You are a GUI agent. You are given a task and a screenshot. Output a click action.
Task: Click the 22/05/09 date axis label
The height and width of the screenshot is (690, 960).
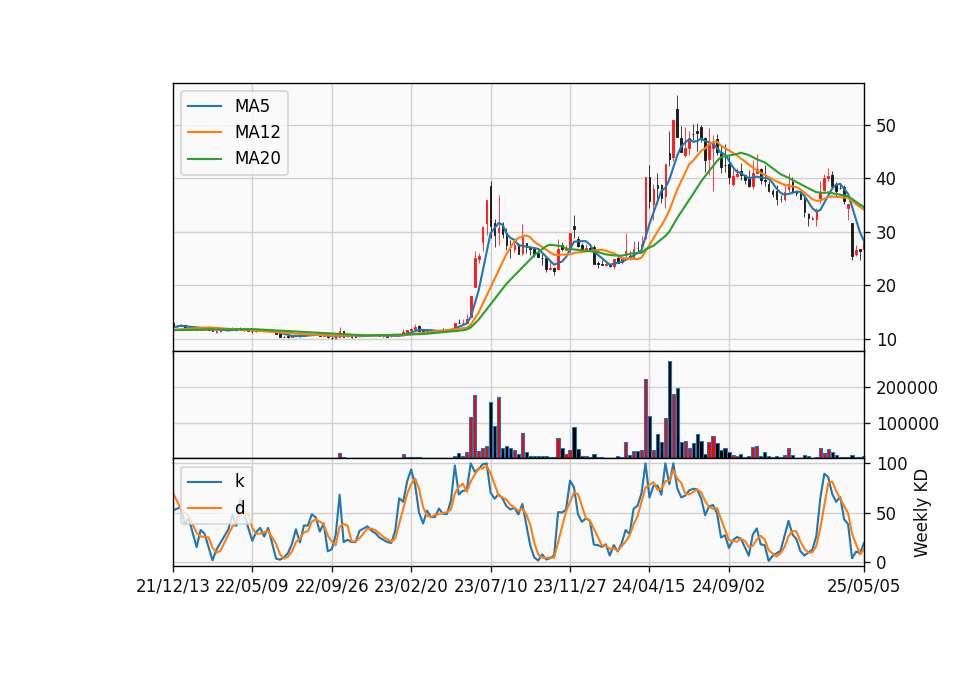coord(252,587)
